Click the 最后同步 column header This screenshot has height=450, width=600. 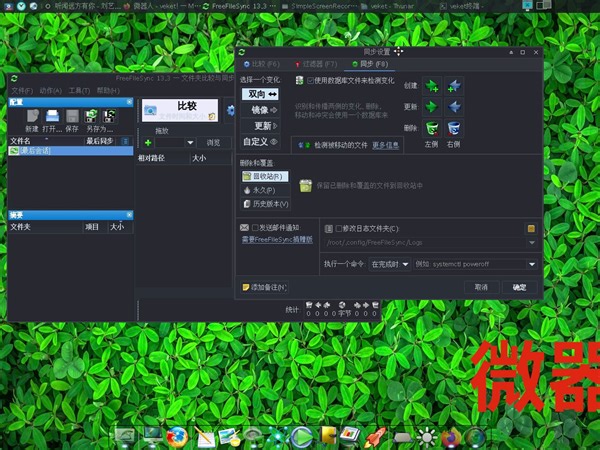tap(99, 141)
